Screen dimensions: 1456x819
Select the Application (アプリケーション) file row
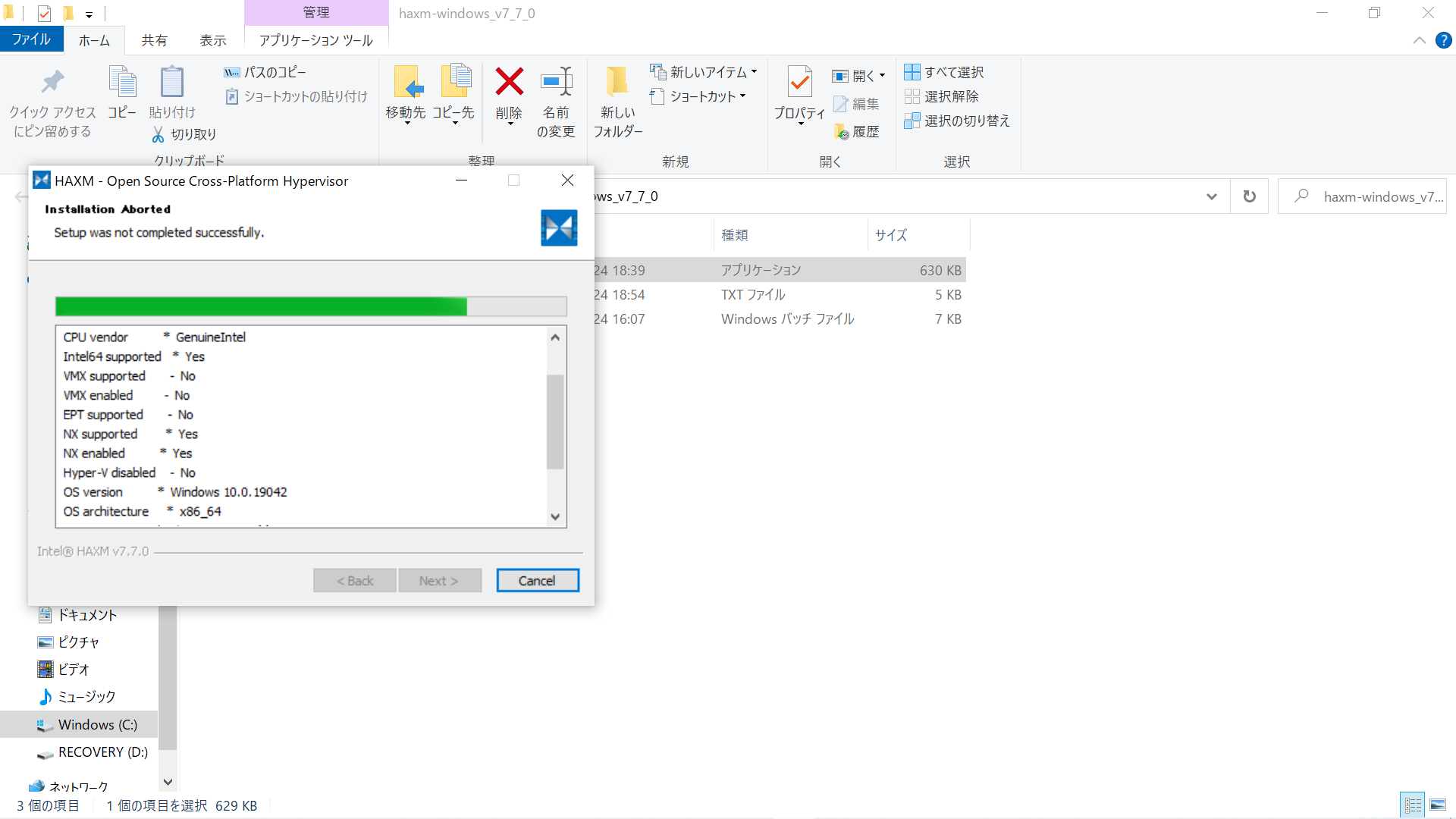tap(780, 270)
